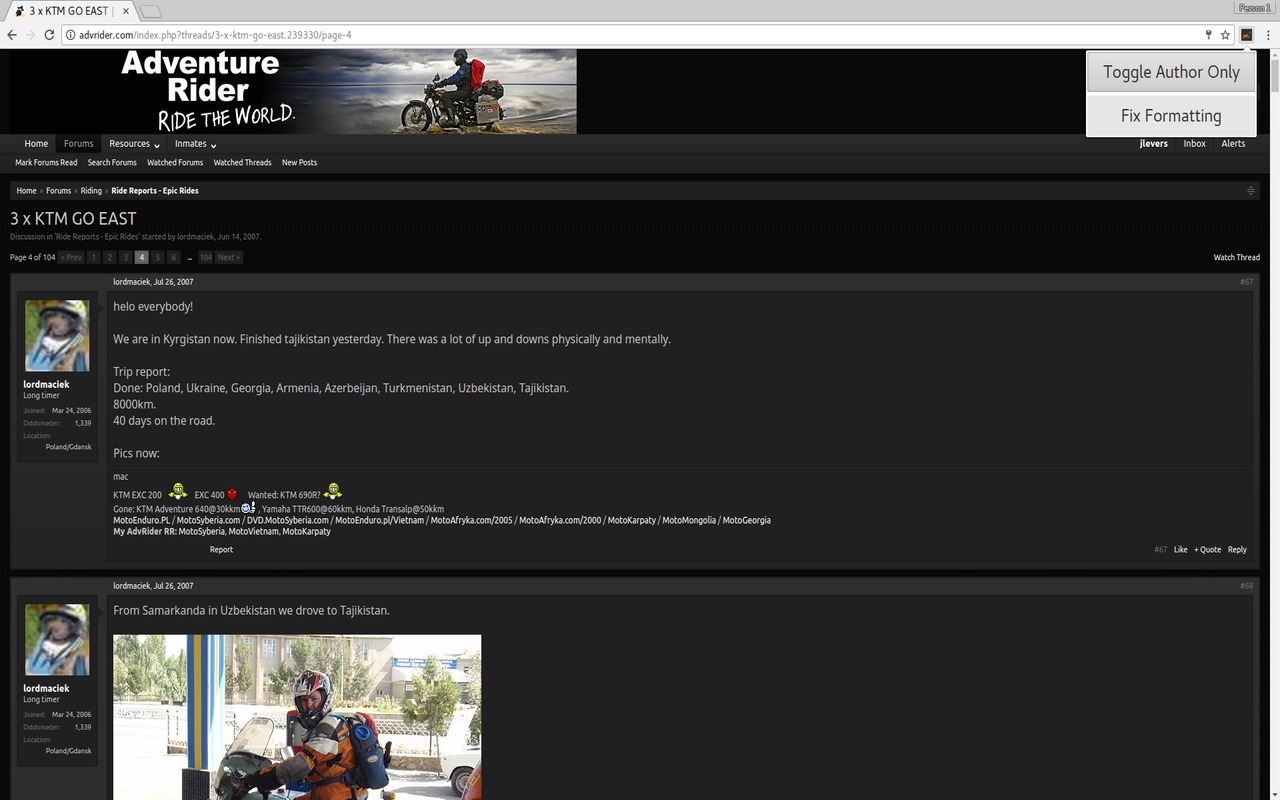
Task: Click Toggle Author Only button
Action: tap(1171, 72)
